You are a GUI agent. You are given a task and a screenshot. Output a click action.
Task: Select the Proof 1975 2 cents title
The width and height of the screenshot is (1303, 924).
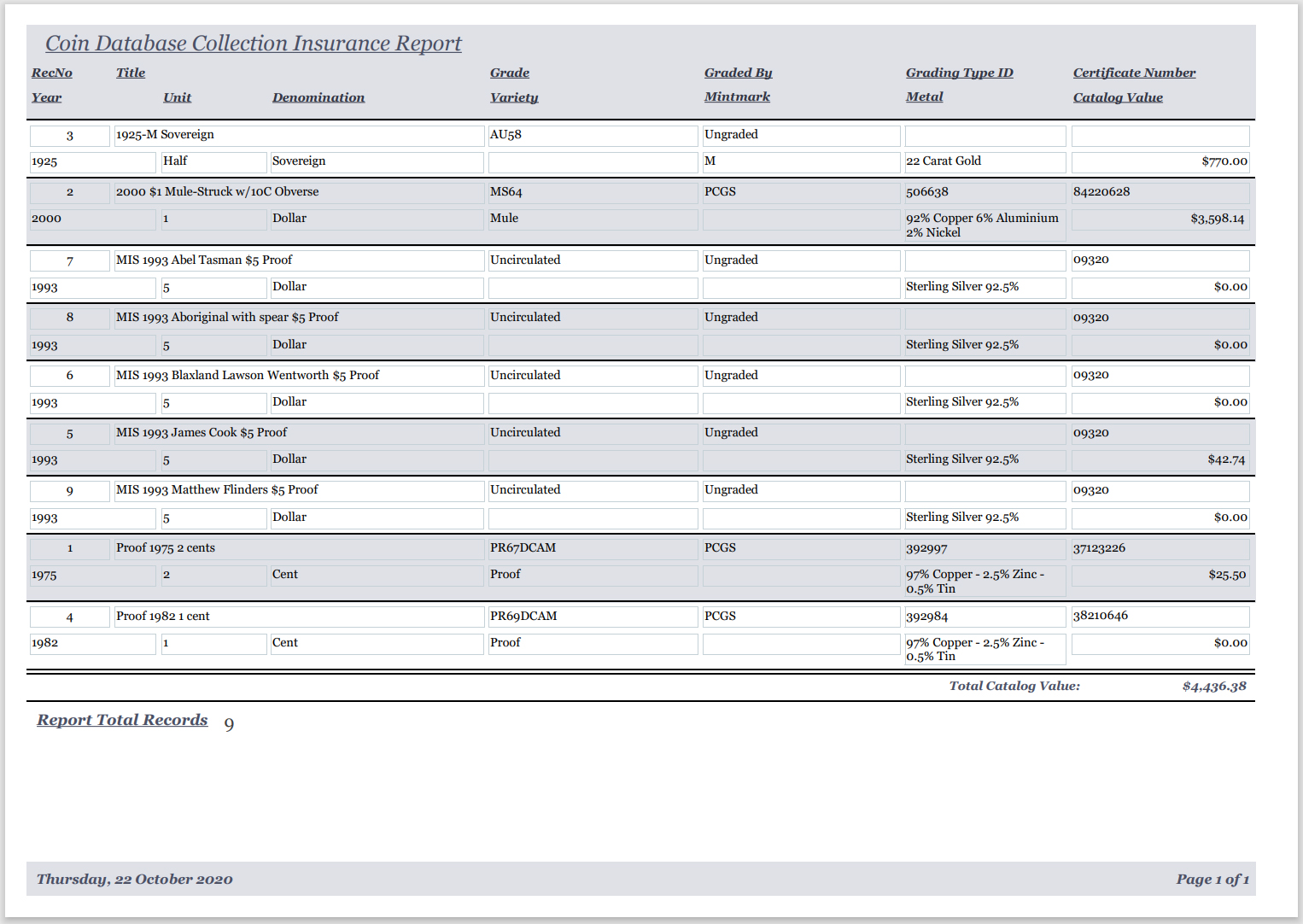coord(299,548)
